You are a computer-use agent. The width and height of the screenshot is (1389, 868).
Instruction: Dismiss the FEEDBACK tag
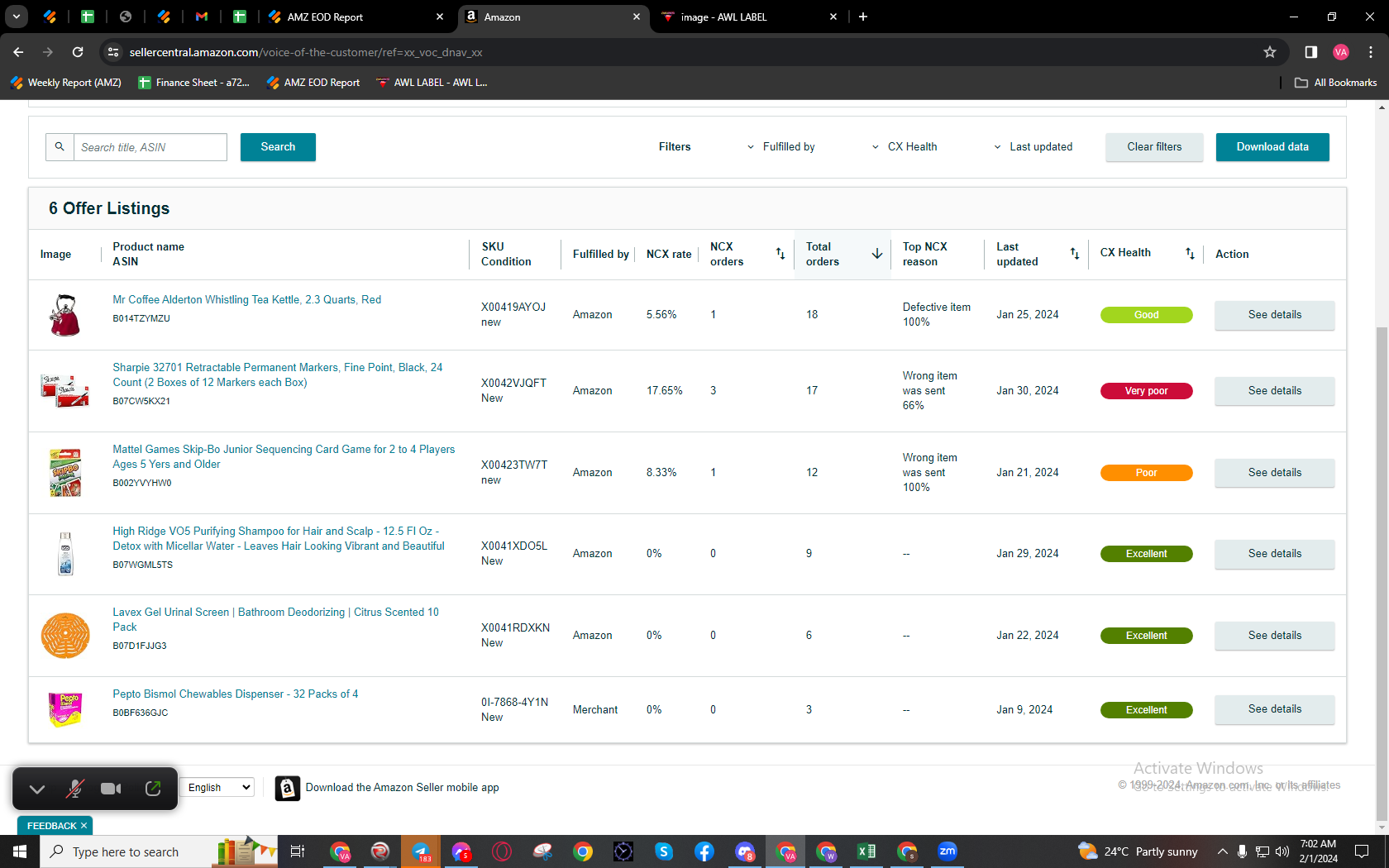tap(84, 826)
